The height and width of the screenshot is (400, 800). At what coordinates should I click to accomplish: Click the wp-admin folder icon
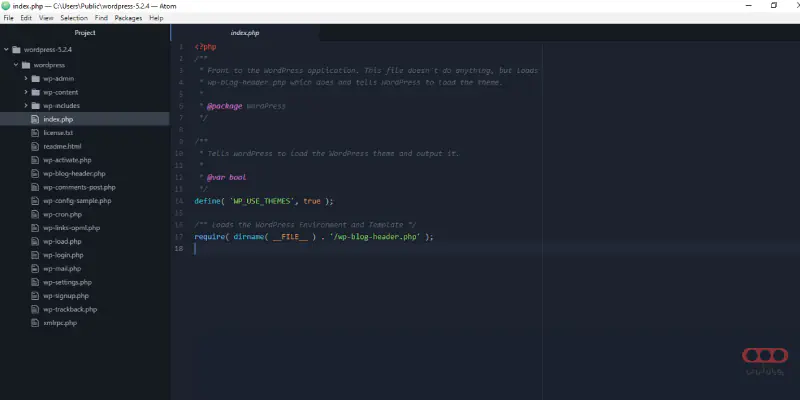pos(35,79)
